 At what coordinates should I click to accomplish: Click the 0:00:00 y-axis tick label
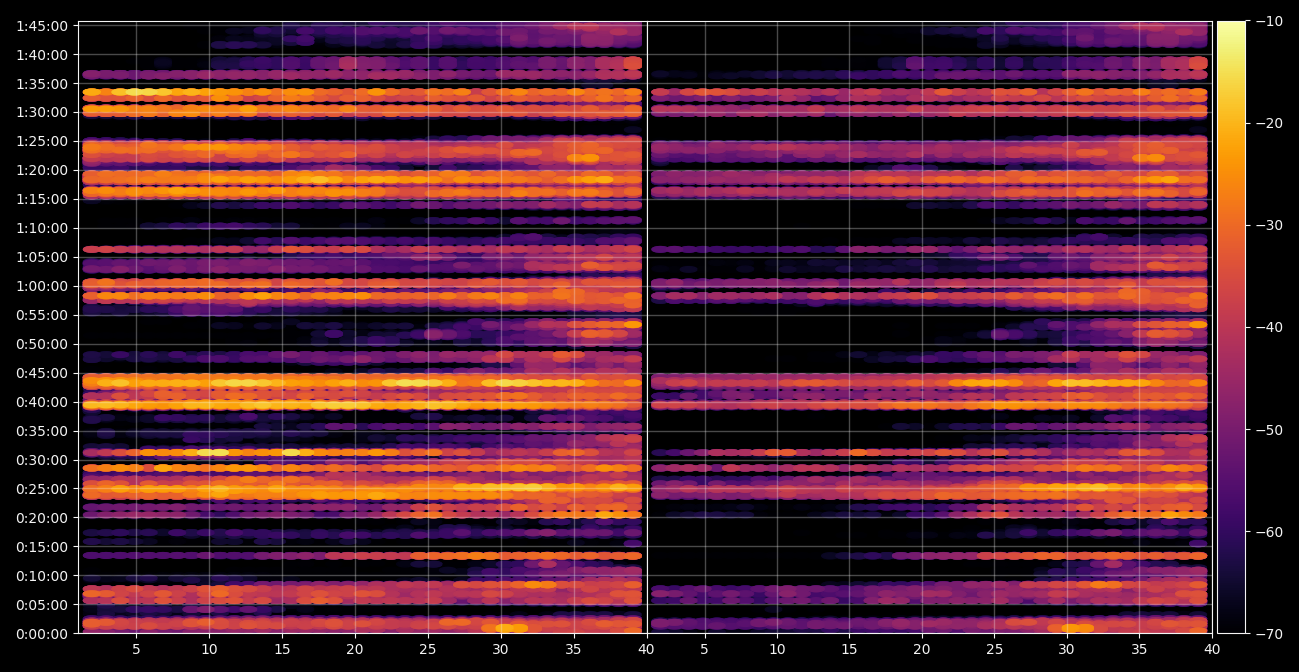(x=42, y=633)
